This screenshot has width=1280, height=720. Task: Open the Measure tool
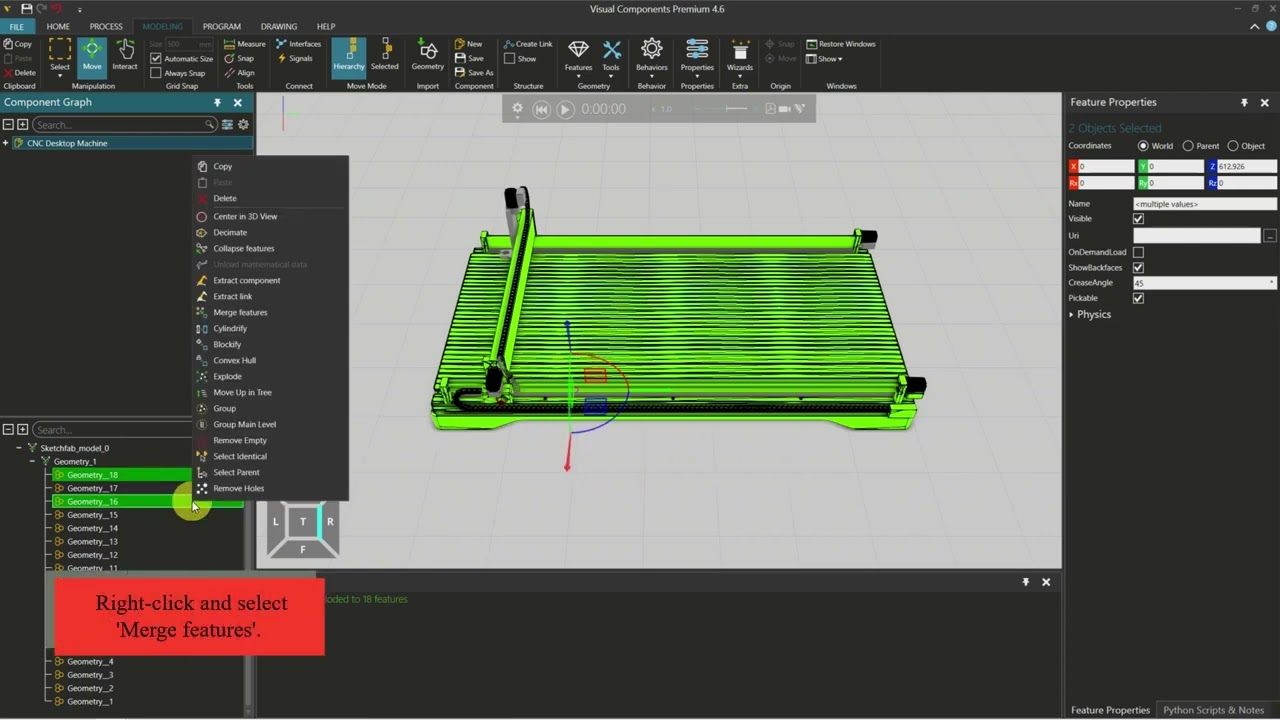[245, 44]
